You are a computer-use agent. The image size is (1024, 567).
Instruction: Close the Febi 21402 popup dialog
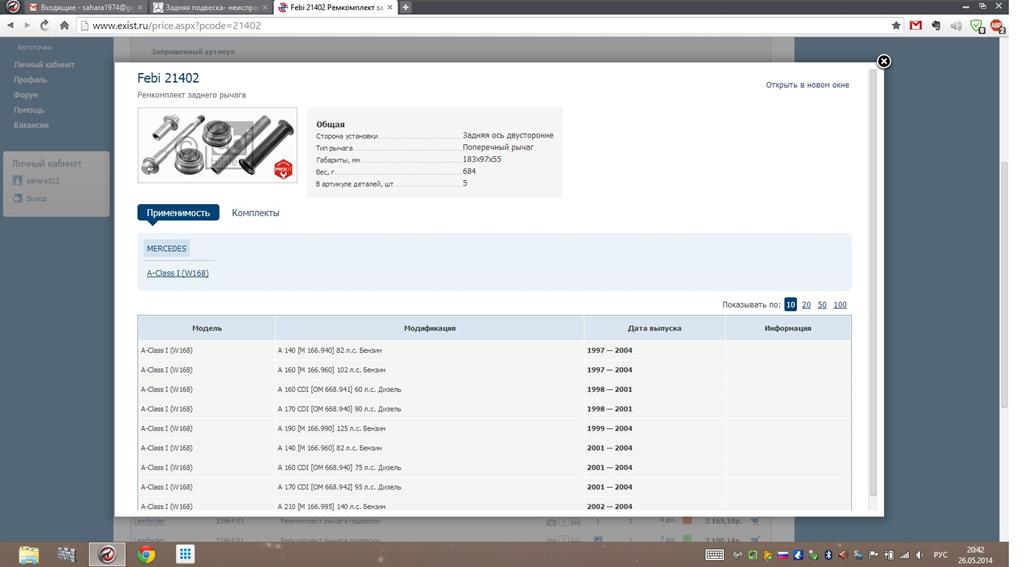(884, 61)
